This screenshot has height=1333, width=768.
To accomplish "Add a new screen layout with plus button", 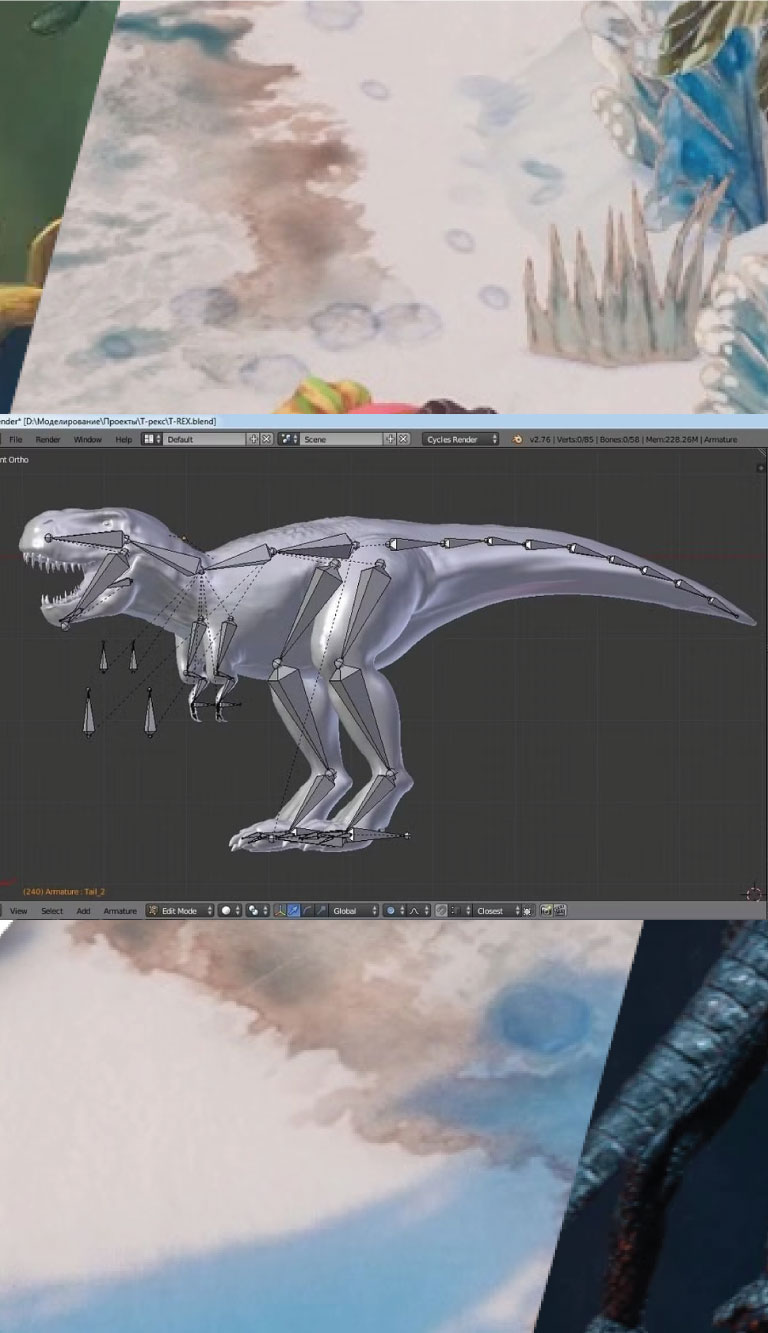I will pos(253,439).
